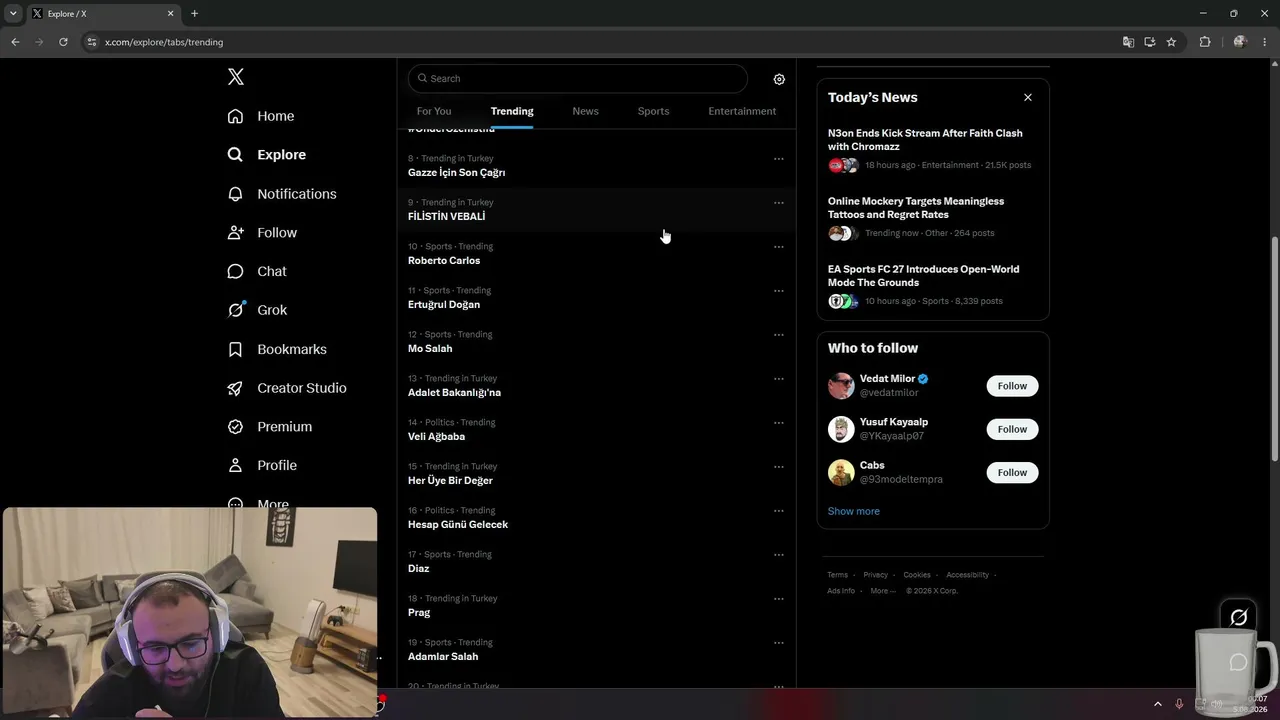The image size is (1280, 720).
Task: View site information icon beside the URL
Action: click(x=92, y=42)
